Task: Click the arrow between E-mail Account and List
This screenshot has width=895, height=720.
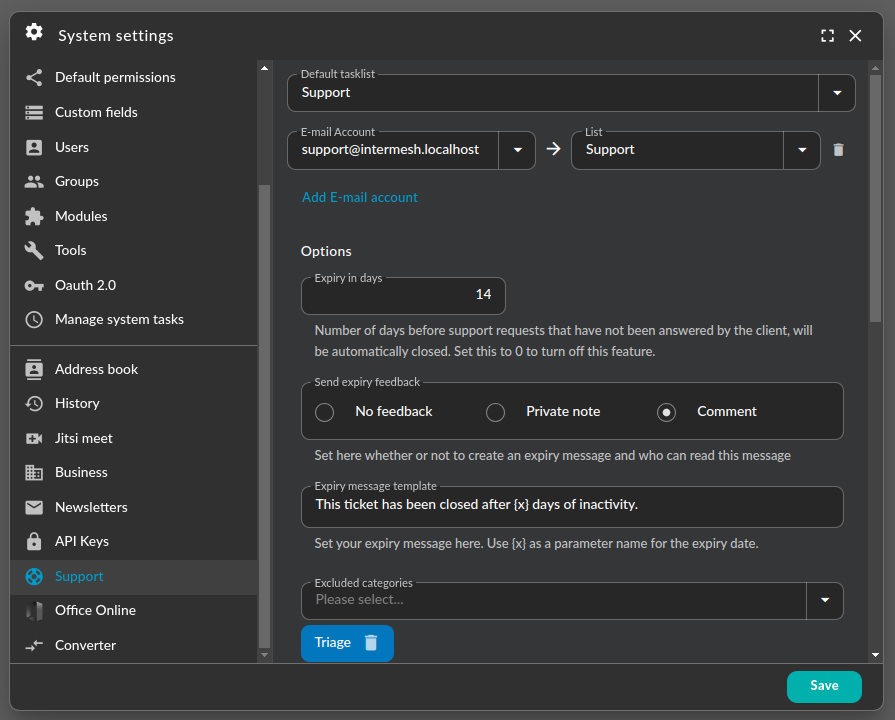Action: pyautogui.click(x=553, y=150)
